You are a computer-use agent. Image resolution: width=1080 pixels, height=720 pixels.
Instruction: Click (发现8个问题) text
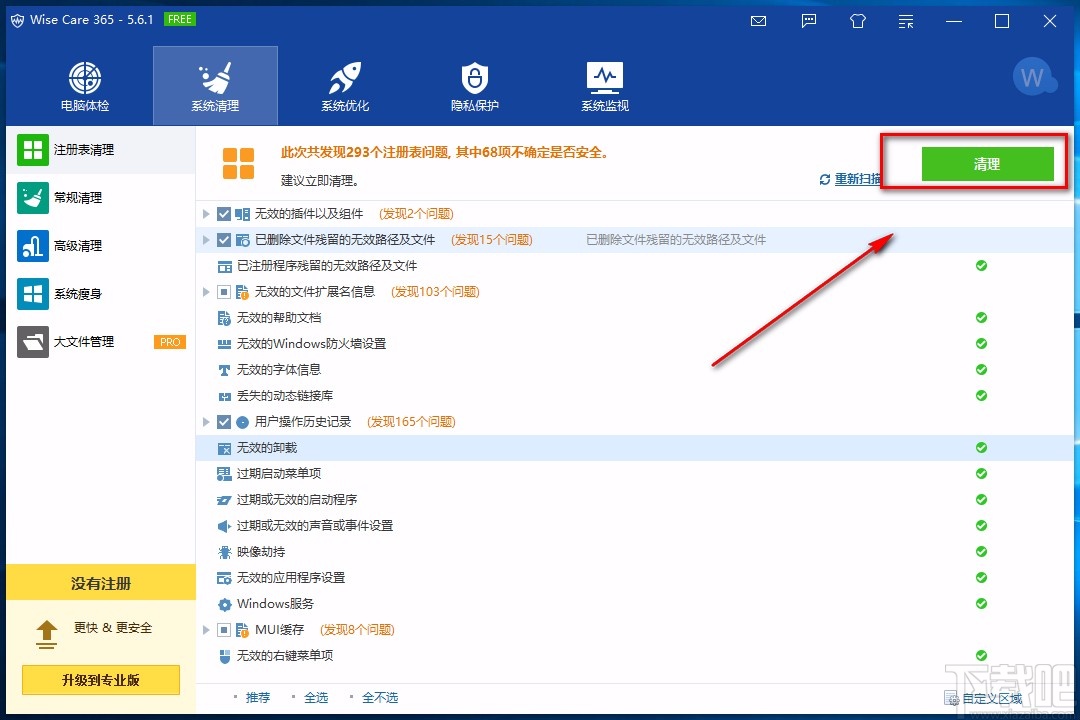357,630
